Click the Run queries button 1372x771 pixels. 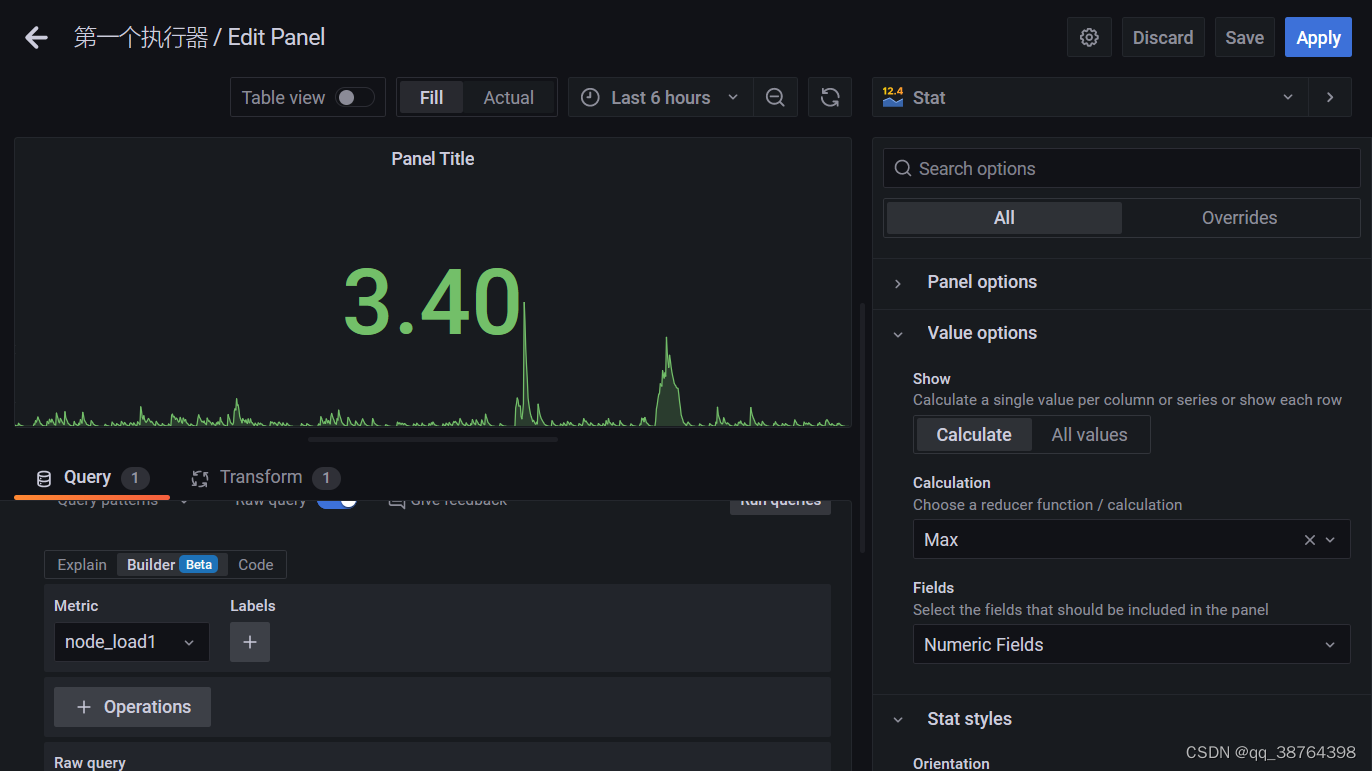pos(780,499)
